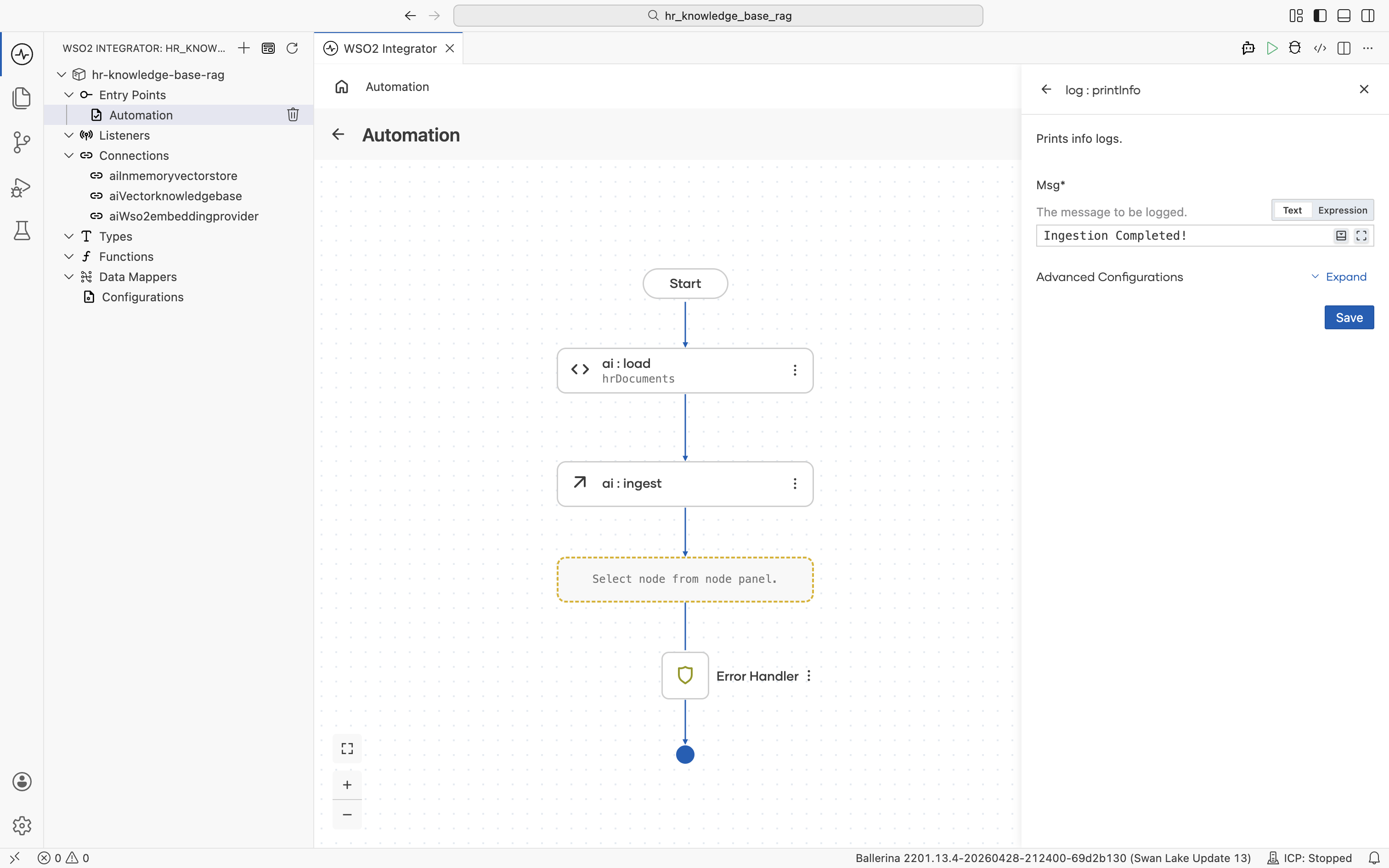Collapse the Types section
This screenshot has height=868, width=1389.
pyautogui.click(x=69, y=236)
